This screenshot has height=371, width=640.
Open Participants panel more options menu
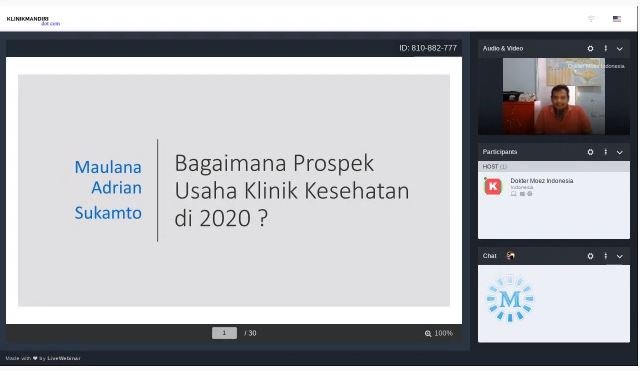pos(606,152)
